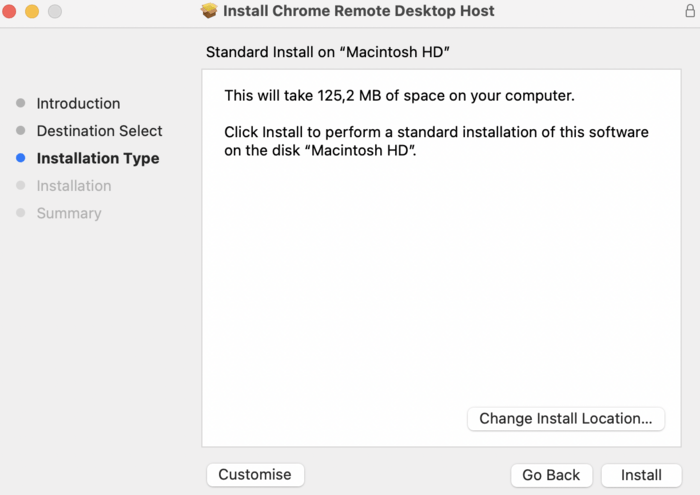The width and height of the screenshot is (700, 495).
Task: Select the Introduction step
Action: [78, 104]
